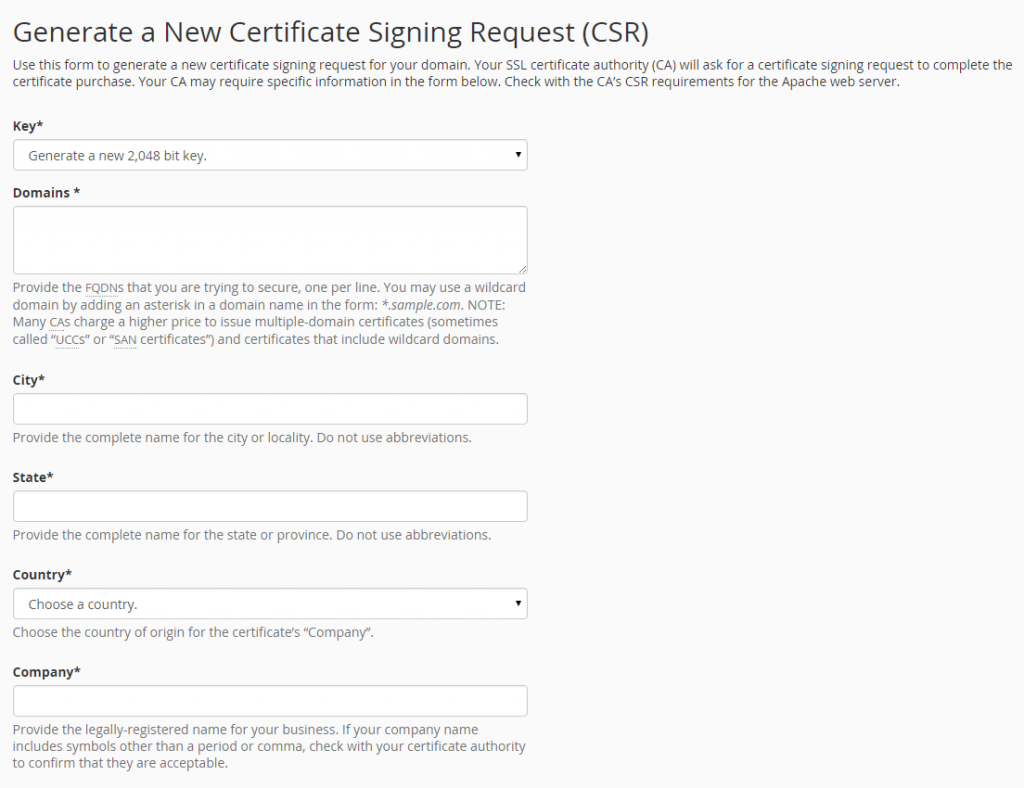Click the "Country*" field label

tap(41, 574)
